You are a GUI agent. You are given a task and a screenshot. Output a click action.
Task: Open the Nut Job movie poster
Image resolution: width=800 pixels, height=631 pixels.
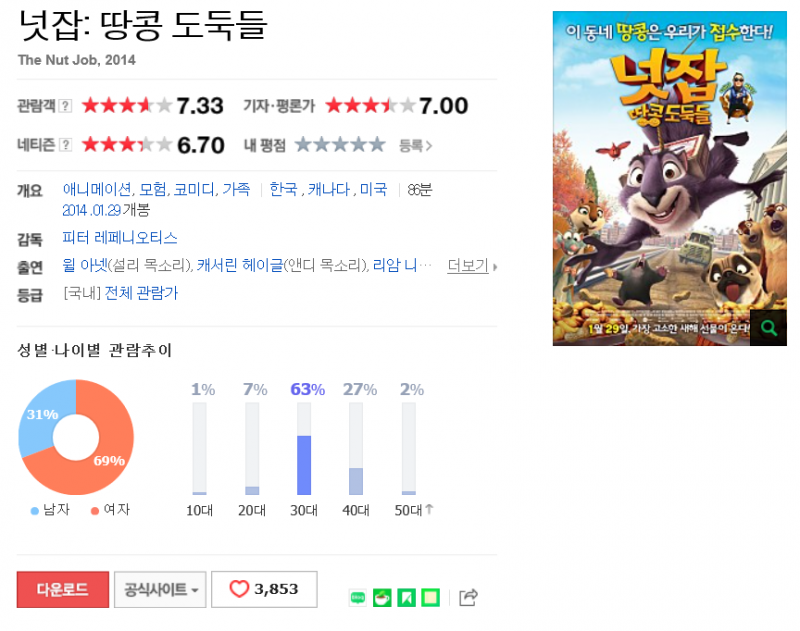pyautogui.click(x=670, y=179)
